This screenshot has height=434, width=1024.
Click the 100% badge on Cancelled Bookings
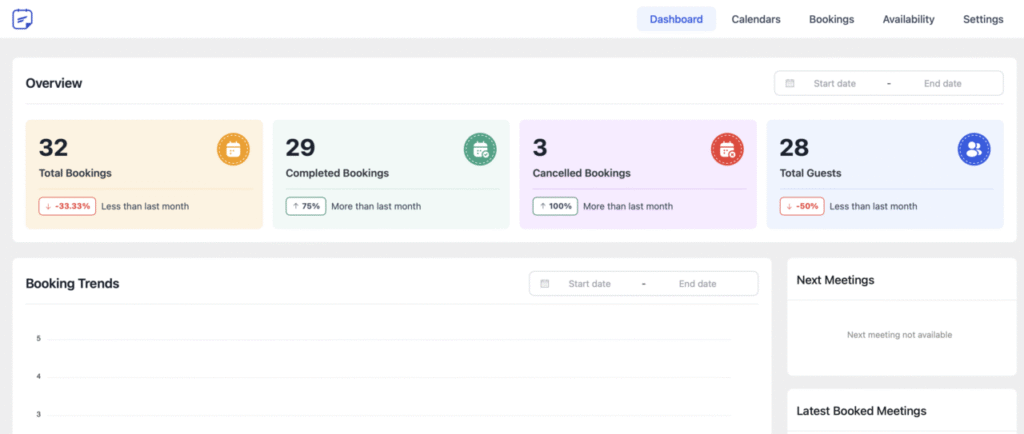tap(555, 206)
